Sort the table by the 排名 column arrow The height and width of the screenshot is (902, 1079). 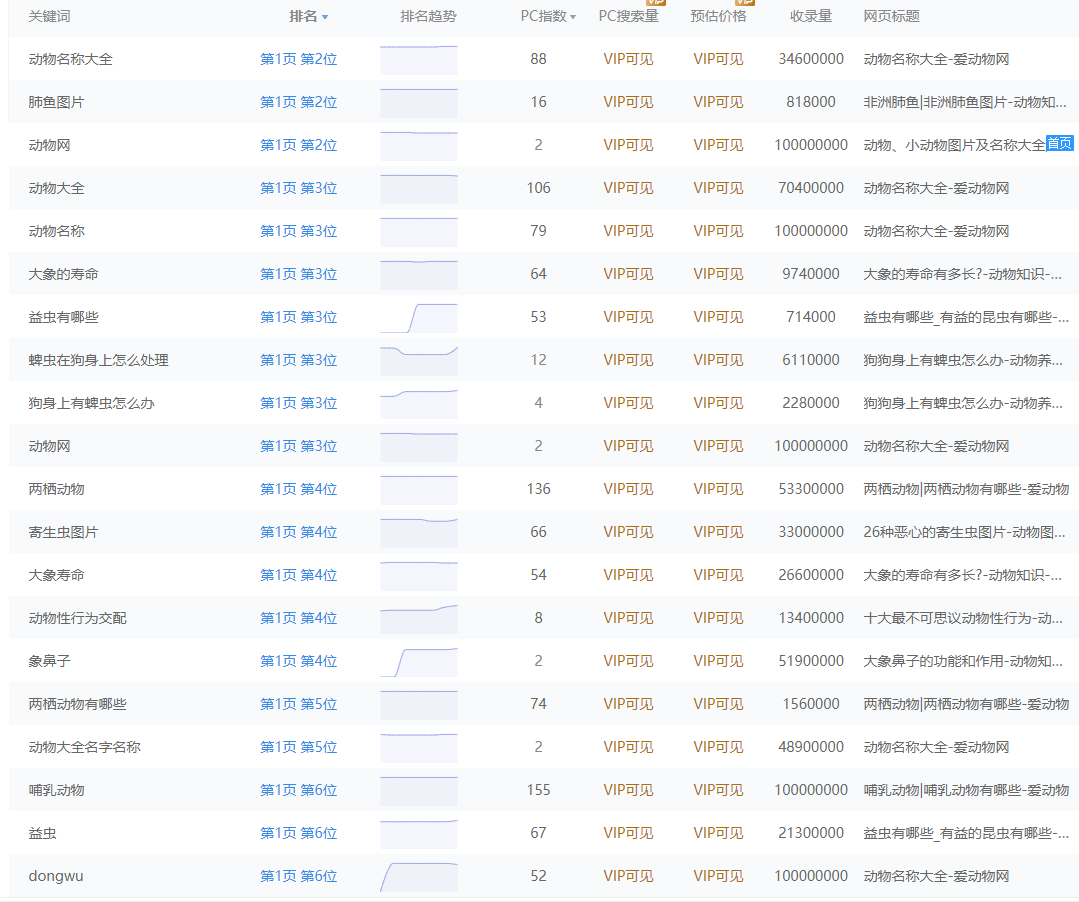coord(325,17)
